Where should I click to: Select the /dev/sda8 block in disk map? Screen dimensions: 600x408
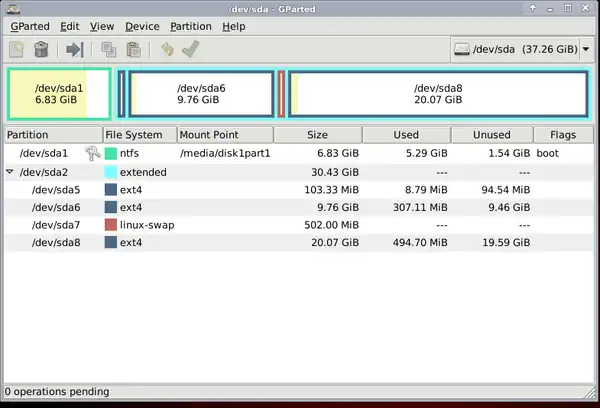coord(437,94)
